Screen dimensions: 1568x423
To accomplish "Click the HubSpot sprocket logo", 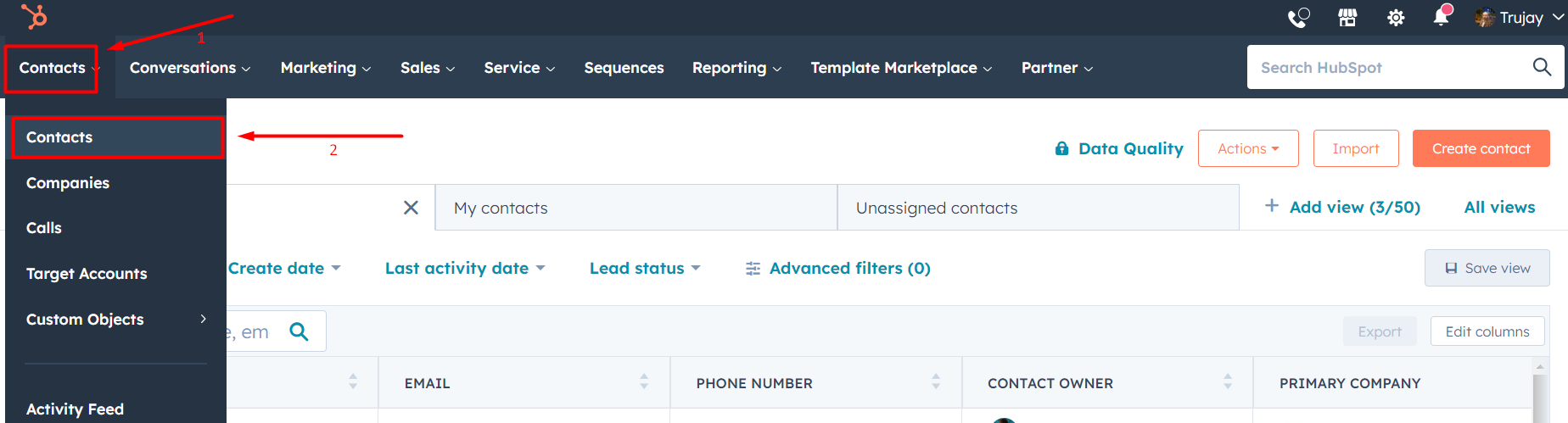I will point(34,16).
